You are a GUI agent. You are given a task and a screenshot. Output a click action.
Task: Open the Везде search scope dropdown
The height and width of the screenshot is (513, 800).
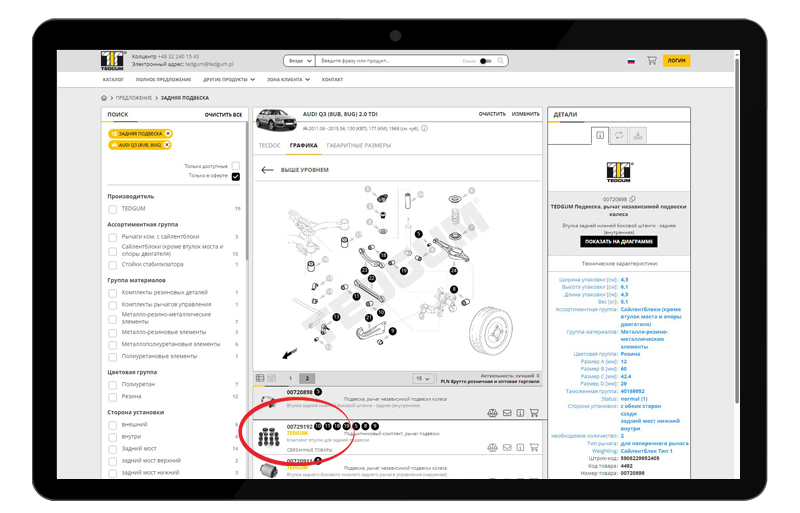tap(299, 61)
